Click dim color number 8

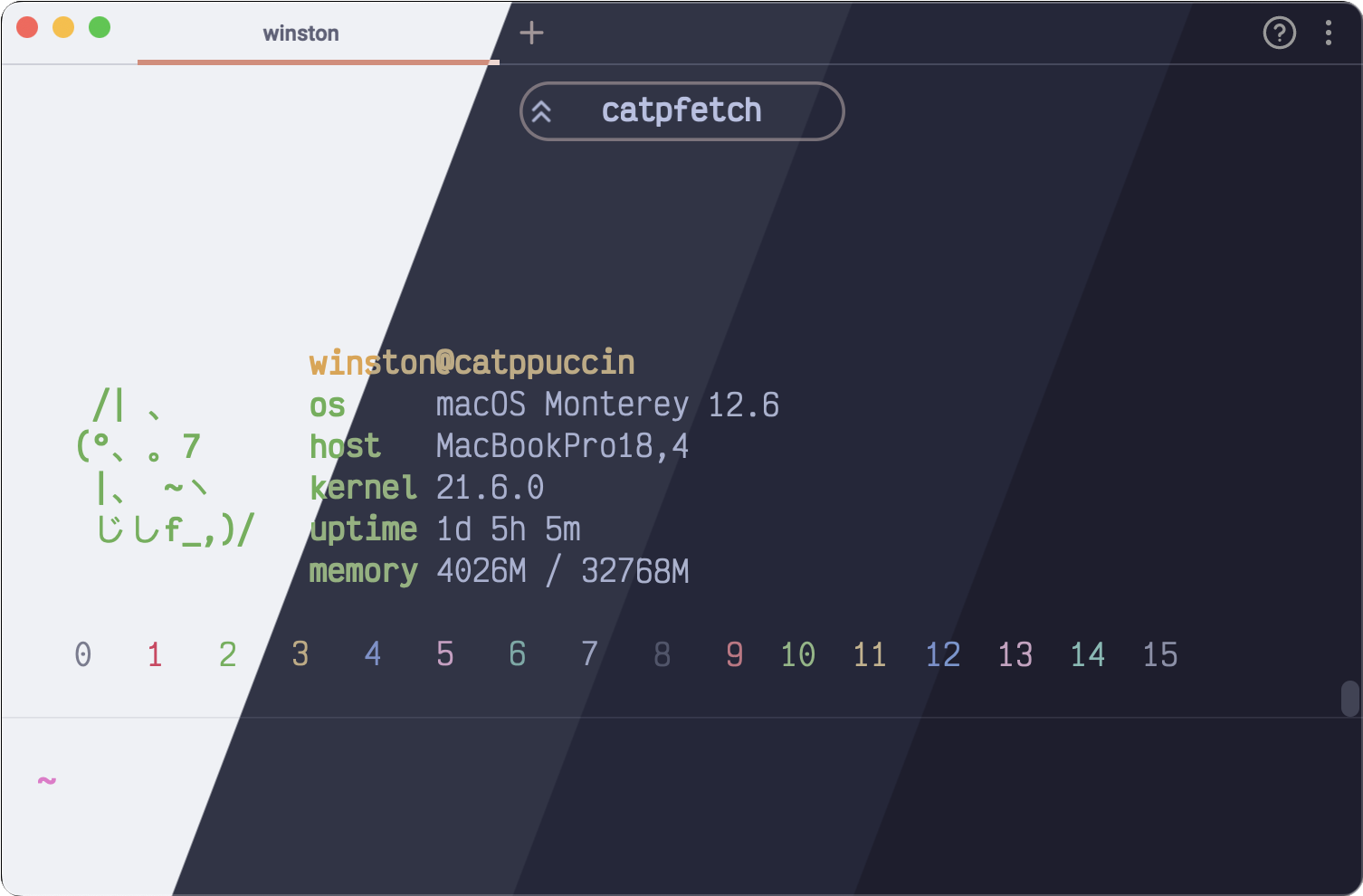point(662,654)
